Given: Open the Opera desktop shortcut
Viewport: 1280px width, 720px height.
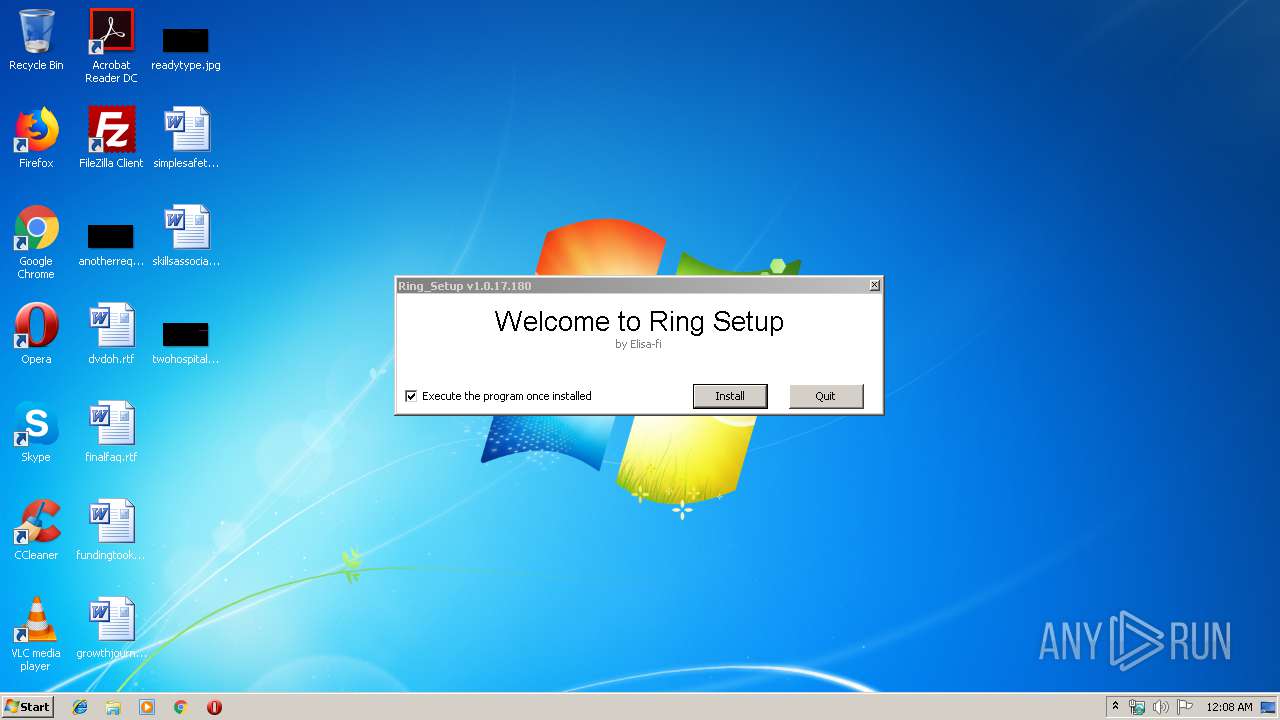Looking at the screenshot, I should coord(36,334).
